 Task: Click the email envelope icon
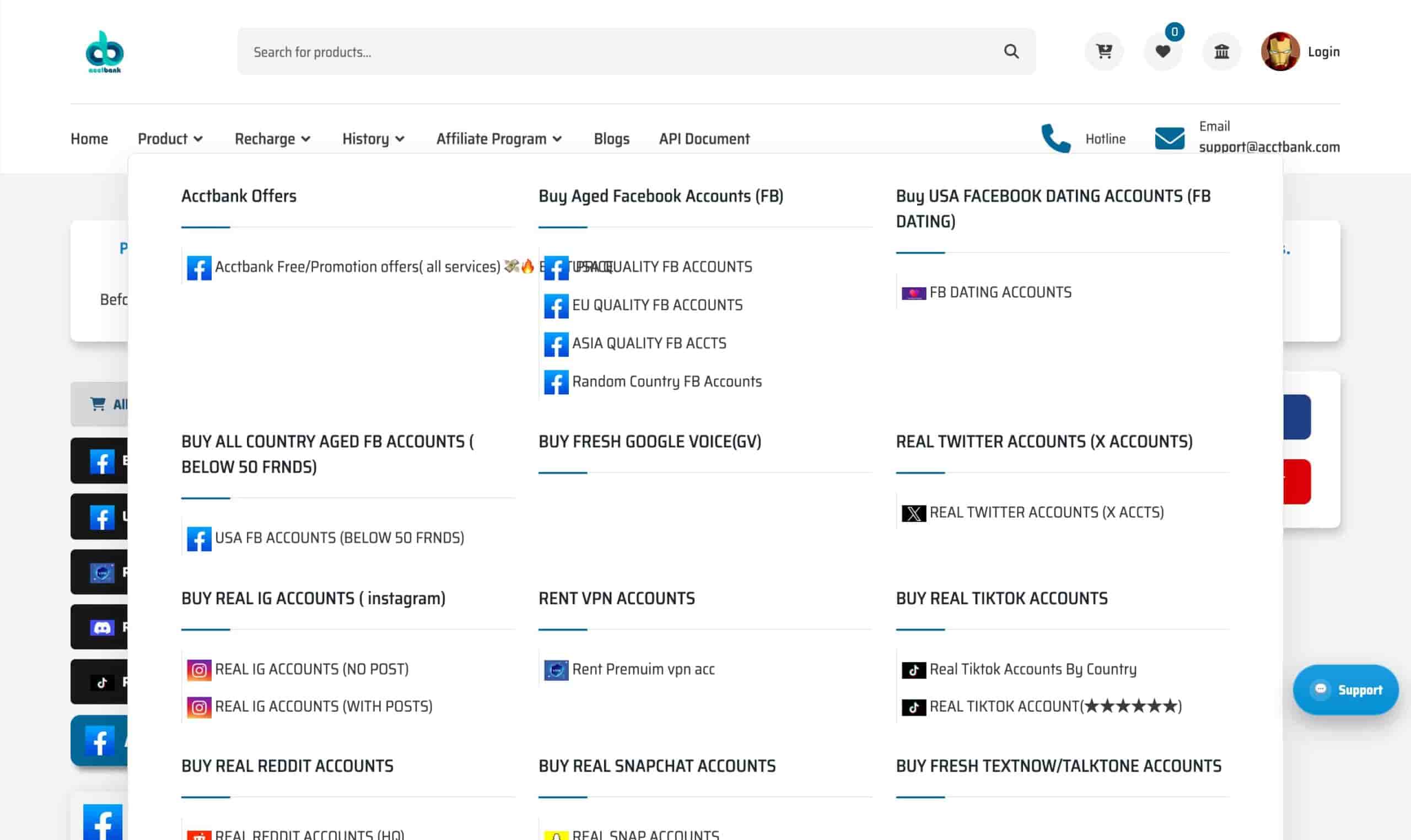pyautogui.click(x=1170, y=139)
